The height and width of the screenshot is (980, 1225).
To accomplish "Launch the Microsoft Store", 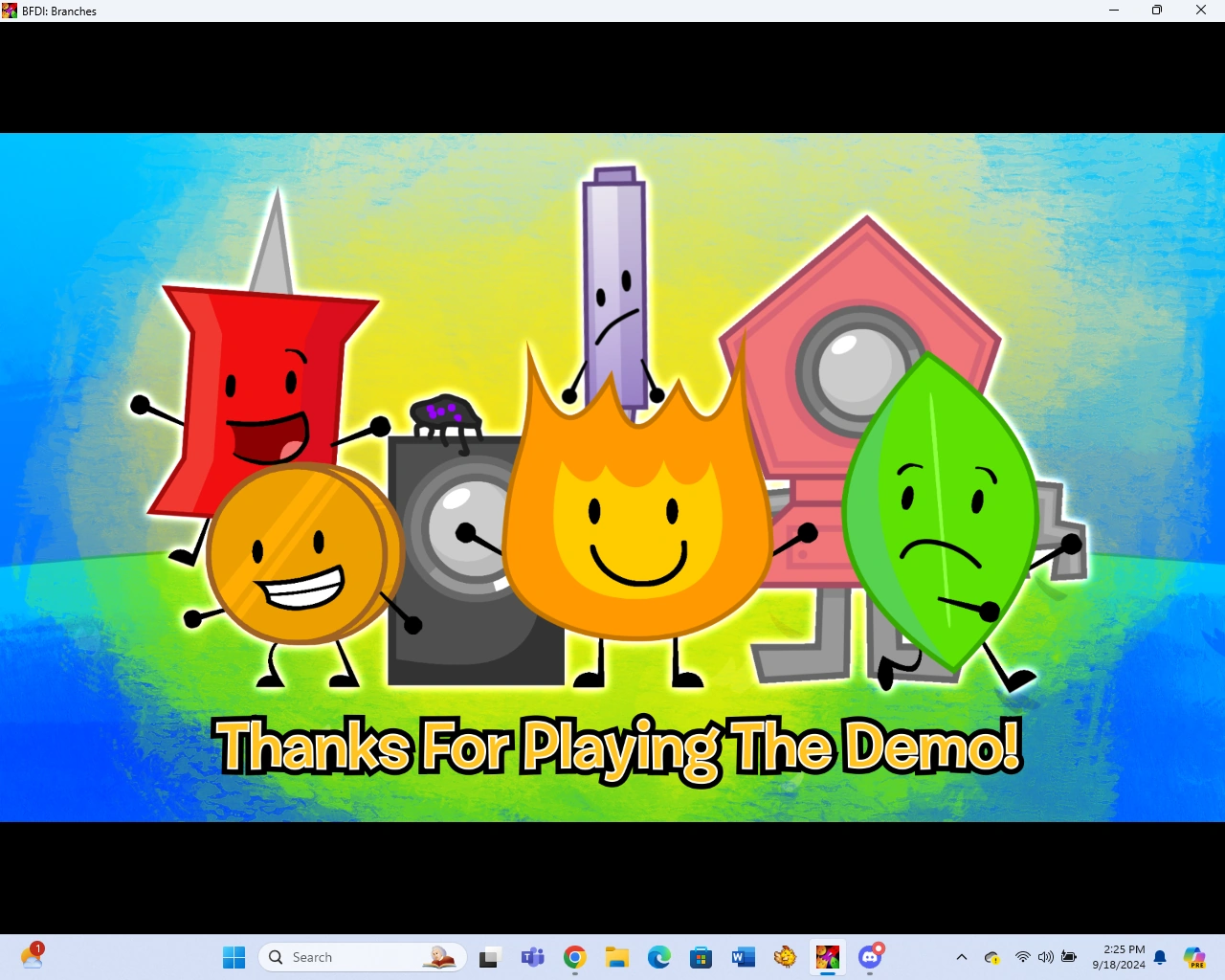I will pos(701,956).
